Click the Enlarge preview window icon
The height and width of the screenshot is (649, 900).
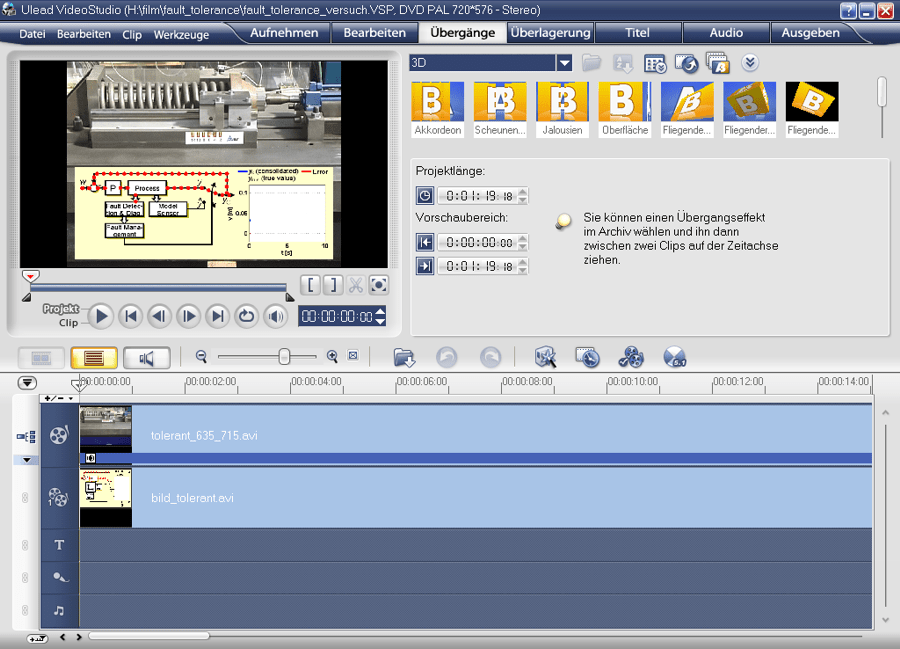[x=378, y=285]
